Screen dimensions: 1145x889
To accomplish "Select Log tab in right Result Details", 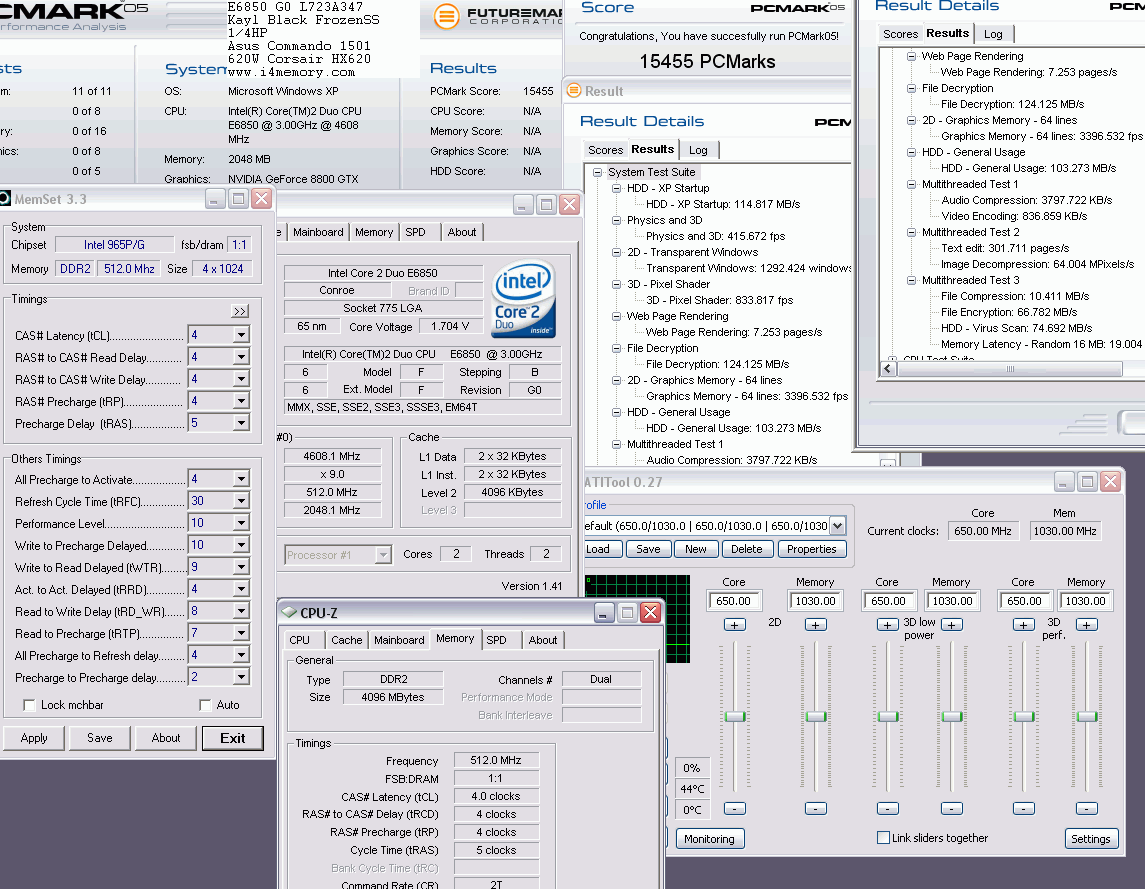I will (x=993, y=34).
